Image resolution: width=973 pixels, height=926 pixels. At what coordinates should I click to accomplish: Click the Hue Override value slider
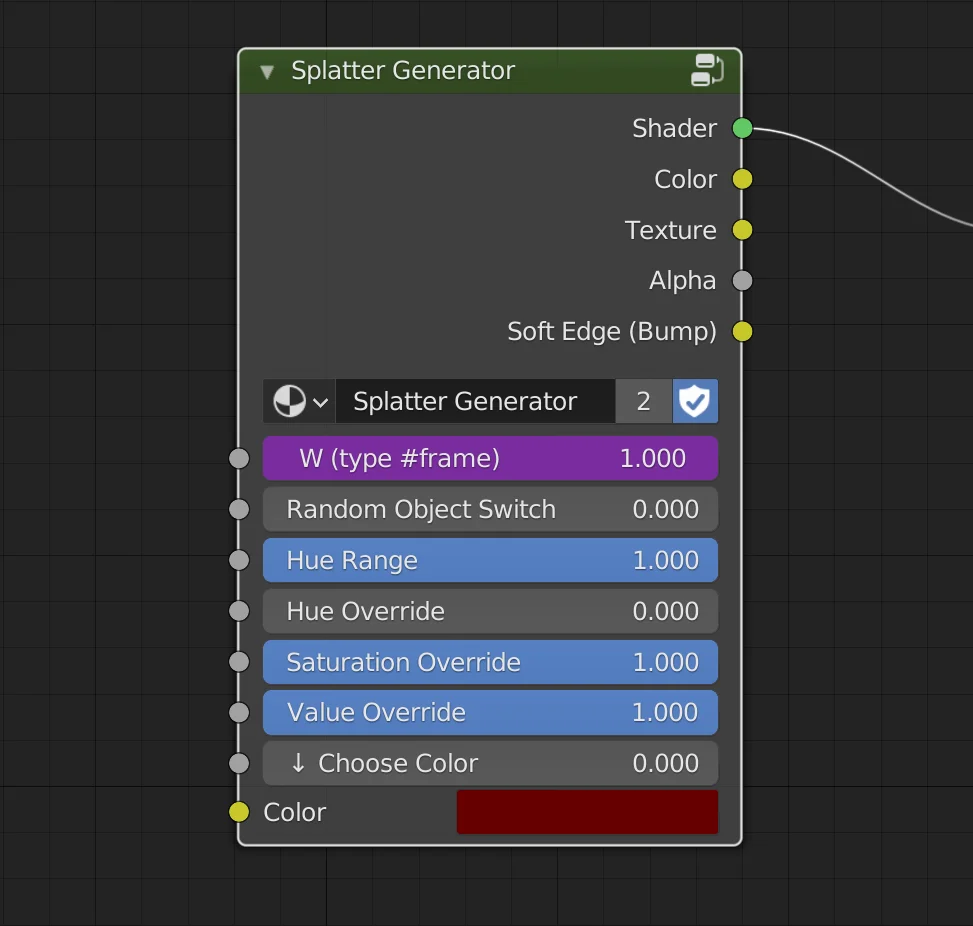coord(490,611)
